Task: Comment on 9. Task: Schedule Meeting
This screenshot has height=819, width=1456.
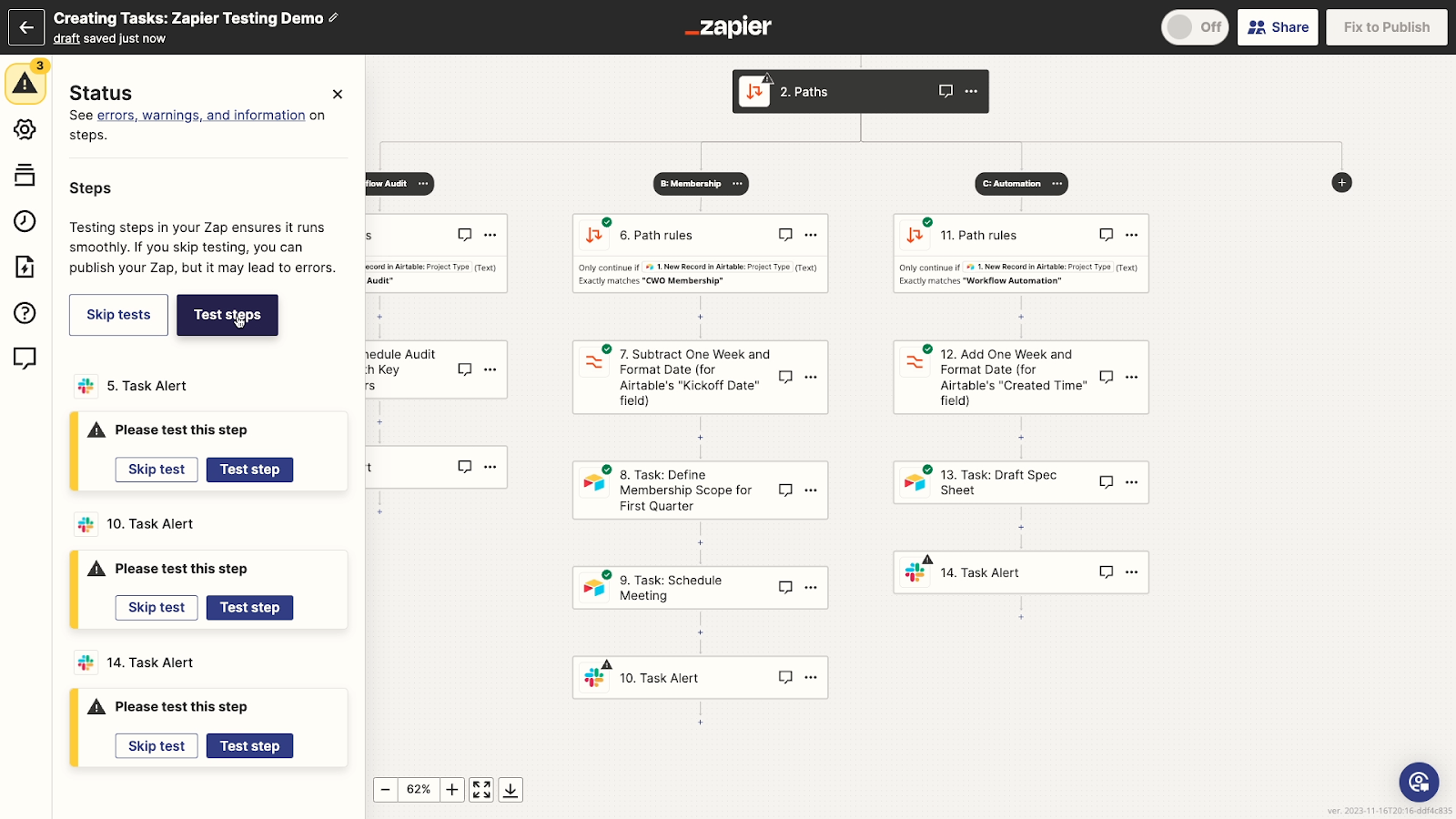Action: tap(785, 587)
